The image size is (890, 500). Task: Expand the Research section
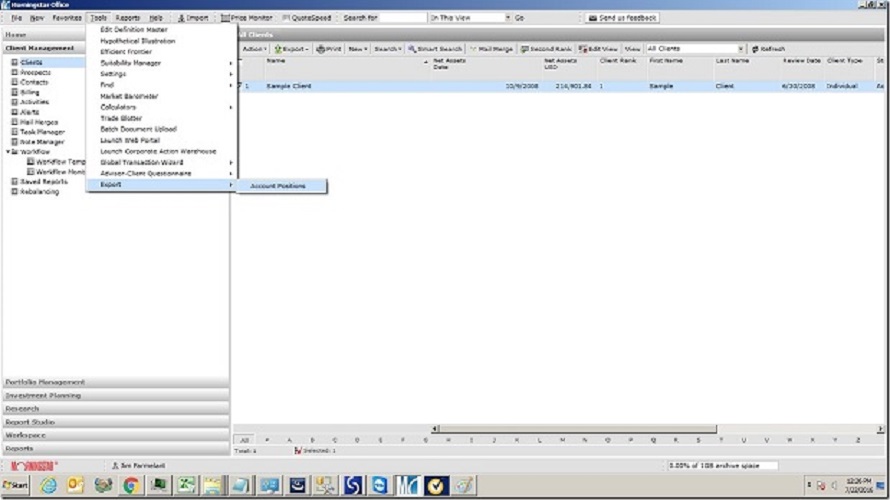[x=116, y=409]
